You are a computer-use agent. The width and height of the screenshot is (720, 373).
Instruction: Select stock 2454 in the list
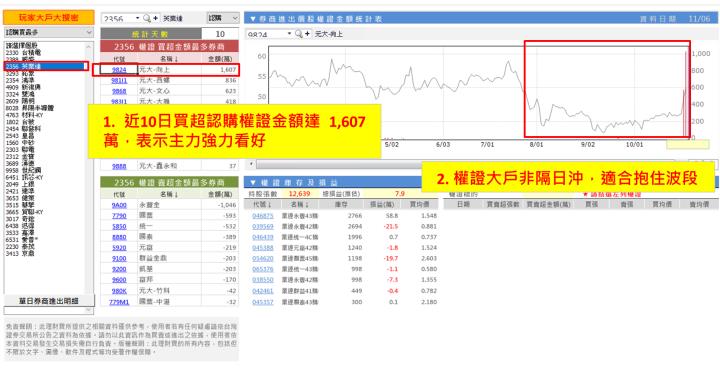[45, 130]
